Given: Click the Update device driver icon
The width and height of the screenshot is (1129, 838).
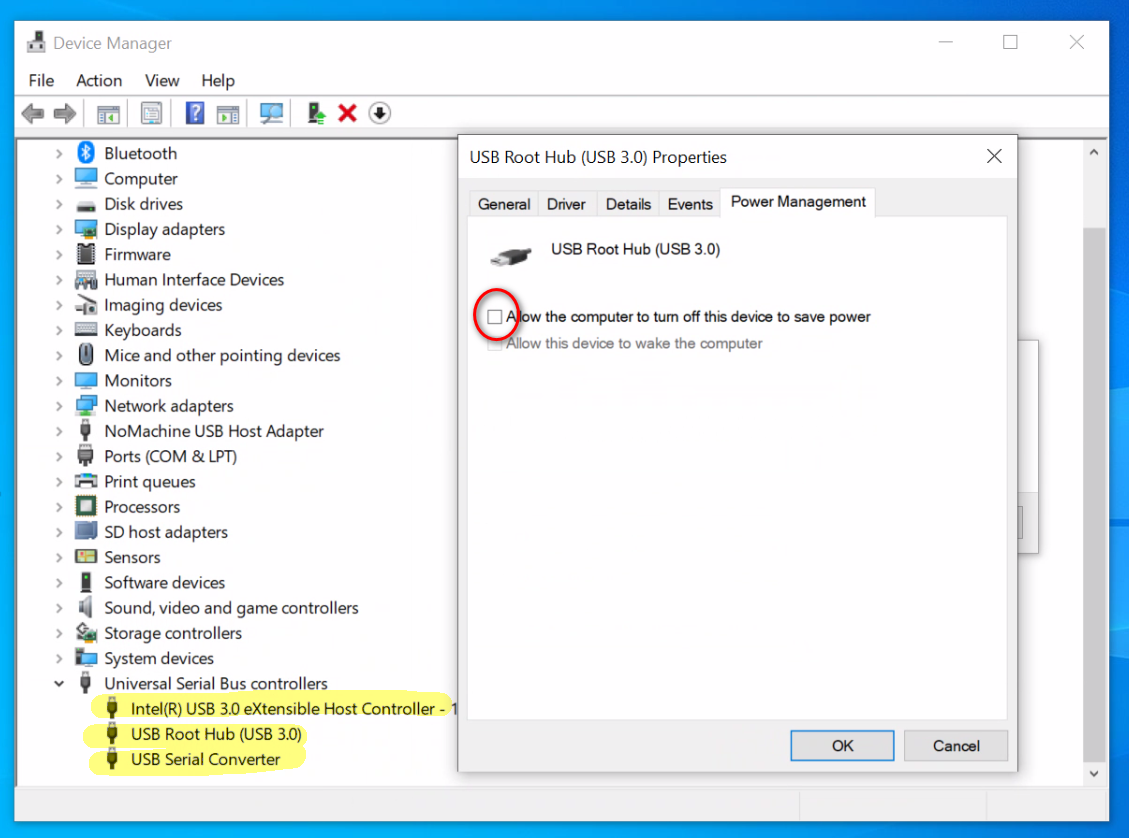Looking at the screenshot, I should pos(316,113).
